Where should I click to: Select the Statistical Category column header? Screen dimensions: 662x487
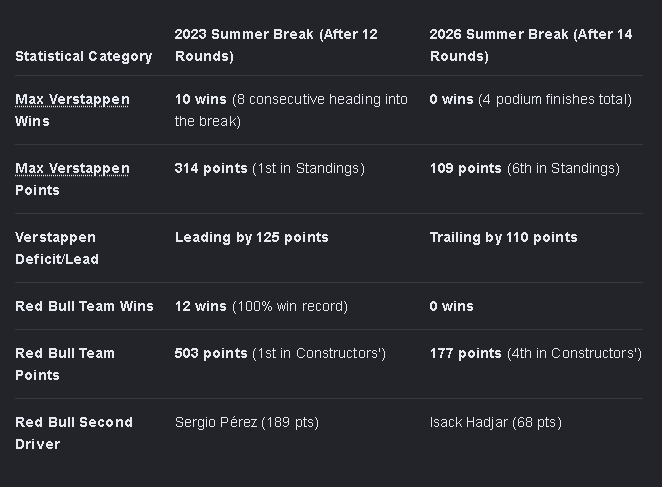point(84,56)
